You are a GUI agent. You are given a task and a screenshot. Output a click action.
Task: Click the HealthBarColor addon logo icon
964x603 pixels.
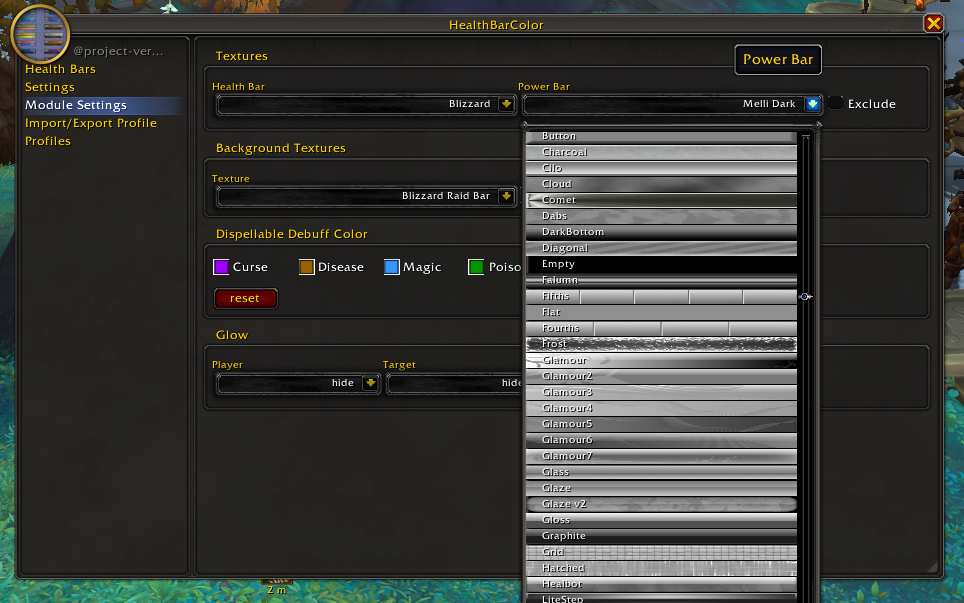[x=40, y=35]
